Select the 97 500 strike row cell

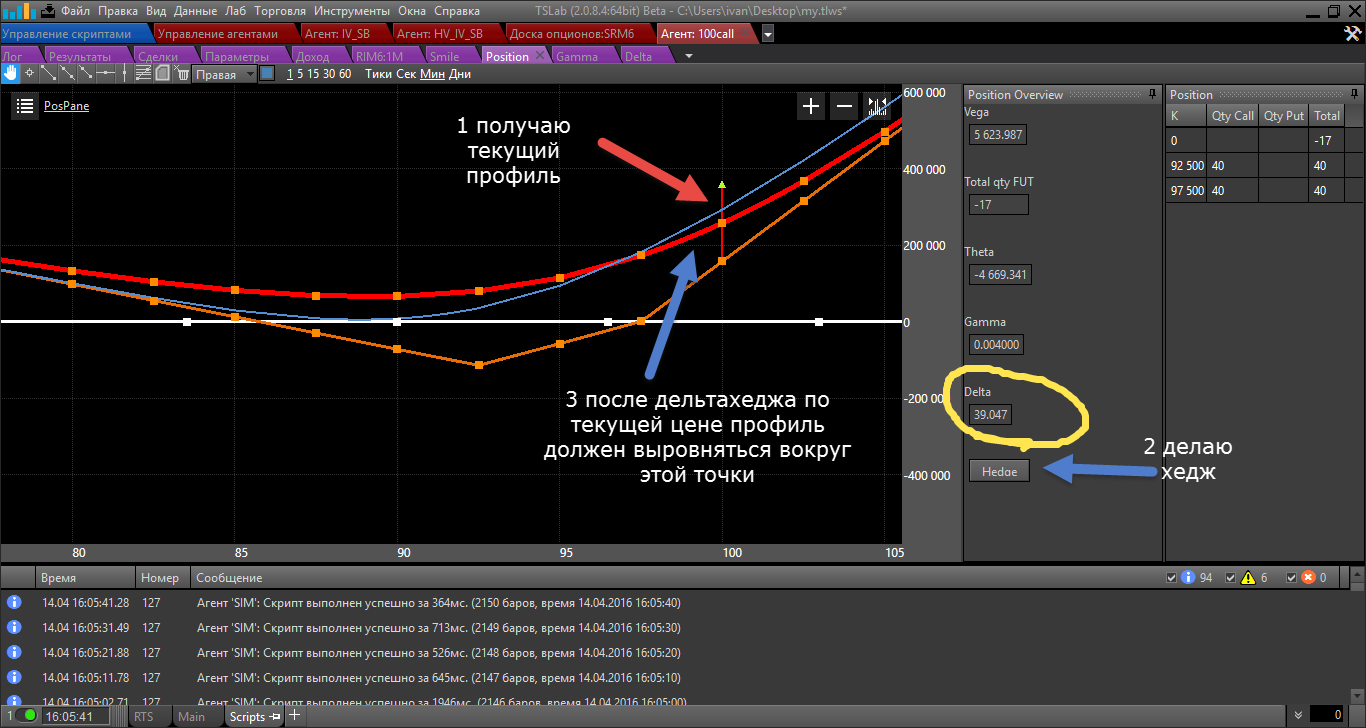point(1187,190)
